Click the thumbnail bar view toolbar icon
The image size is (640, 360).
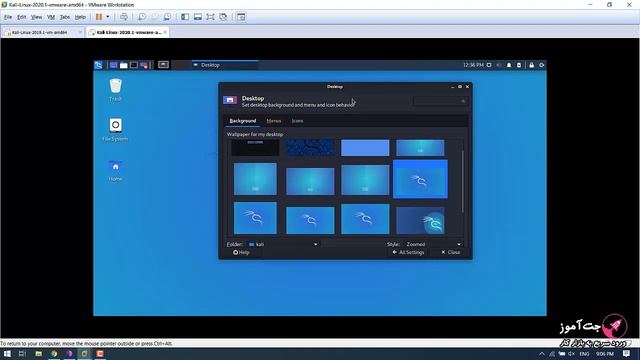[x=198, y=17]
